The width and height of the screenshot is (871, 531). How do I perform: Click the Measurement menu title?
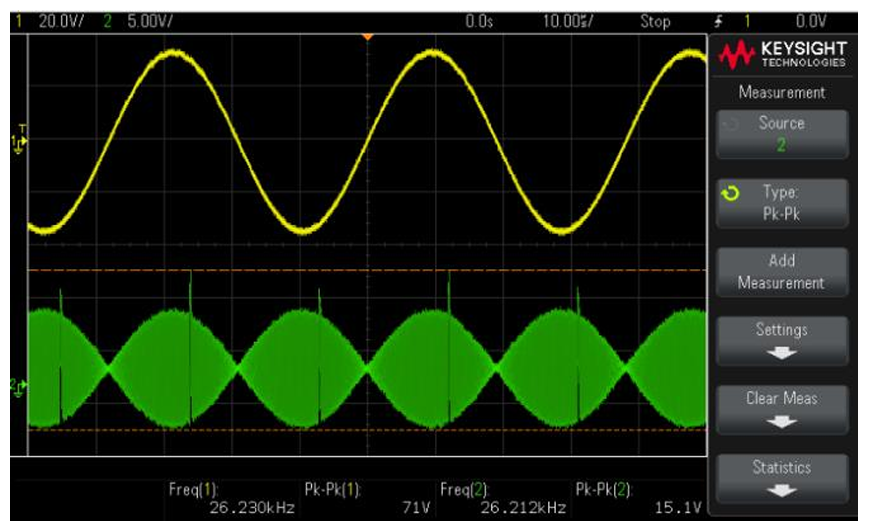point(782,92)
